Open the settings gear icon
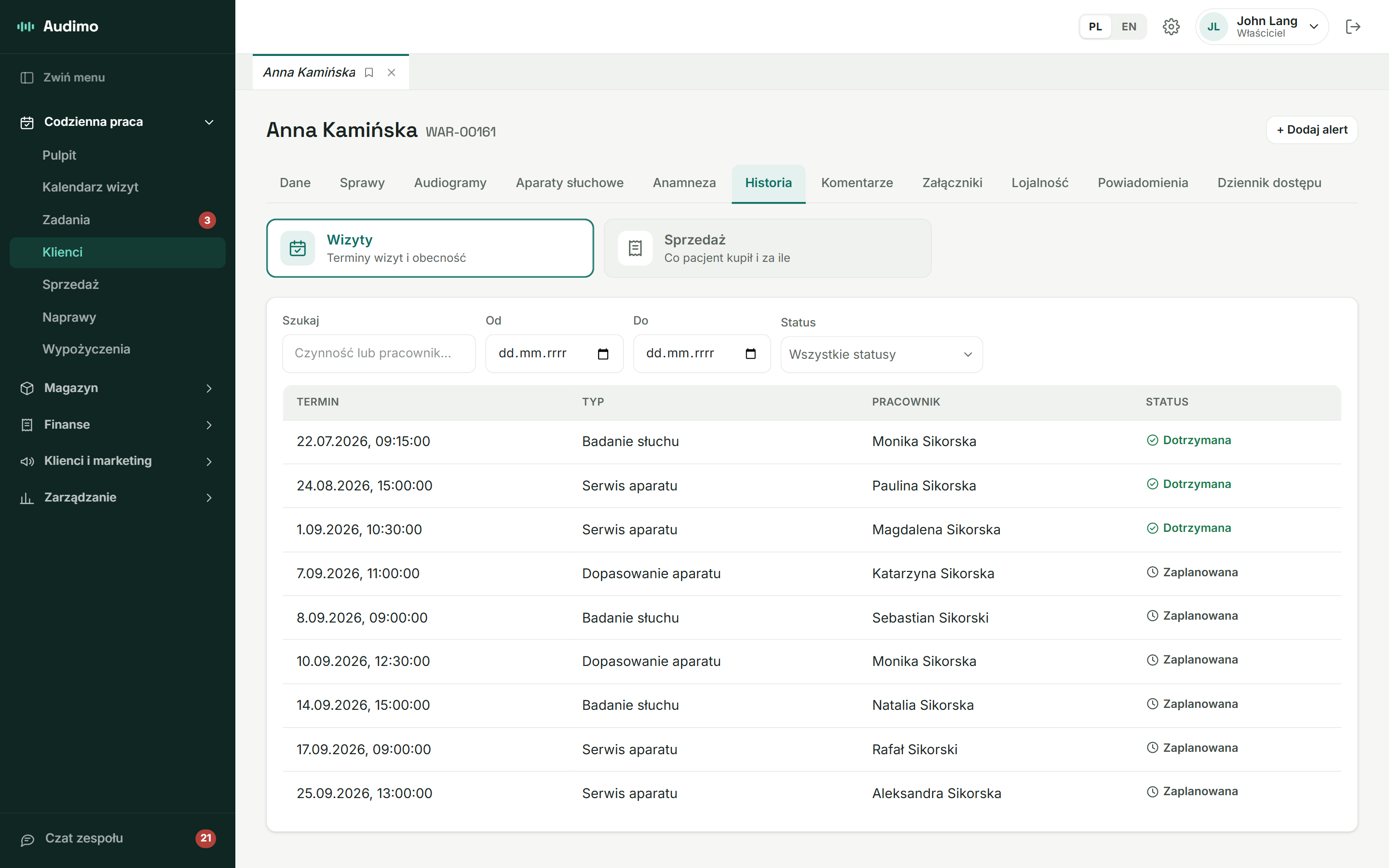 pos(1171,27)
